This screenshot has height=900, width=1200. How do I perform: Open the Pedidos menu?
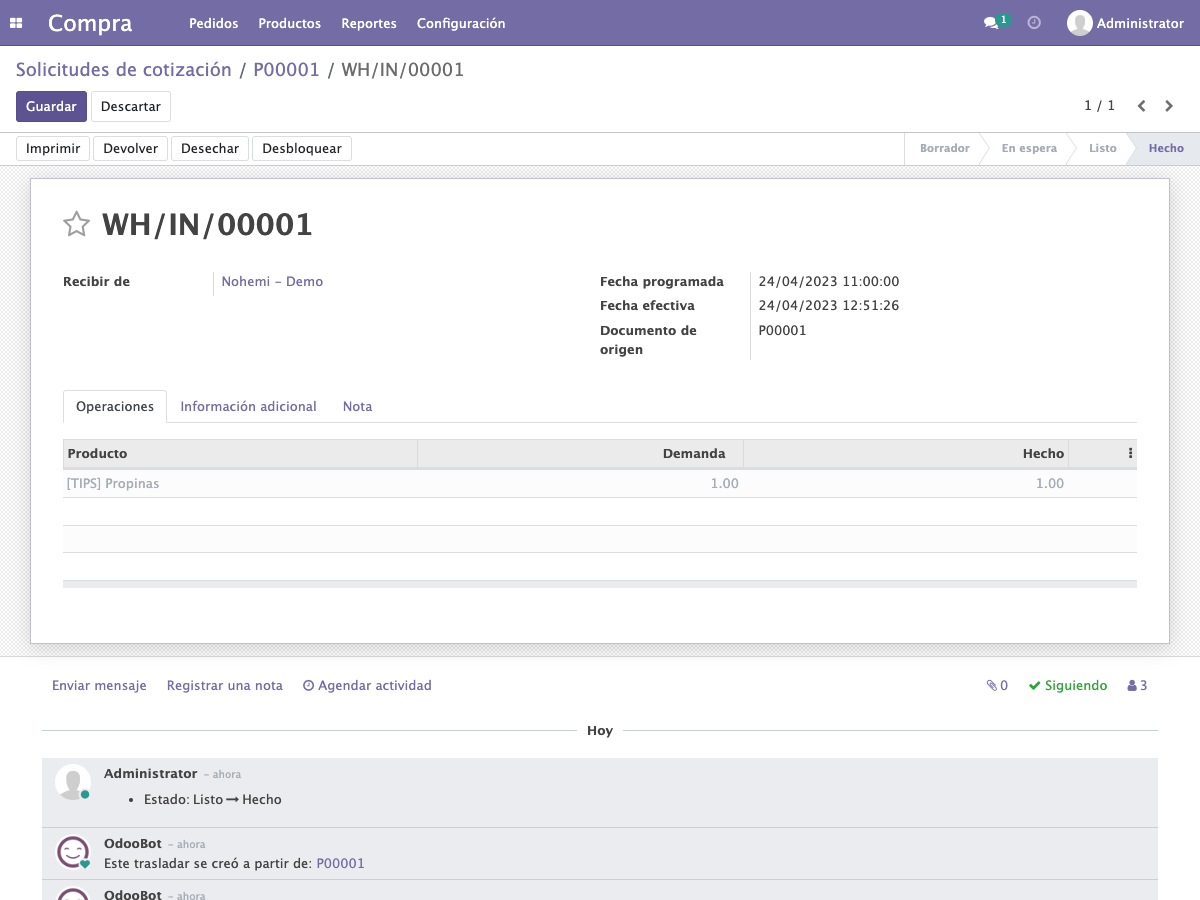tap(213, 23)
